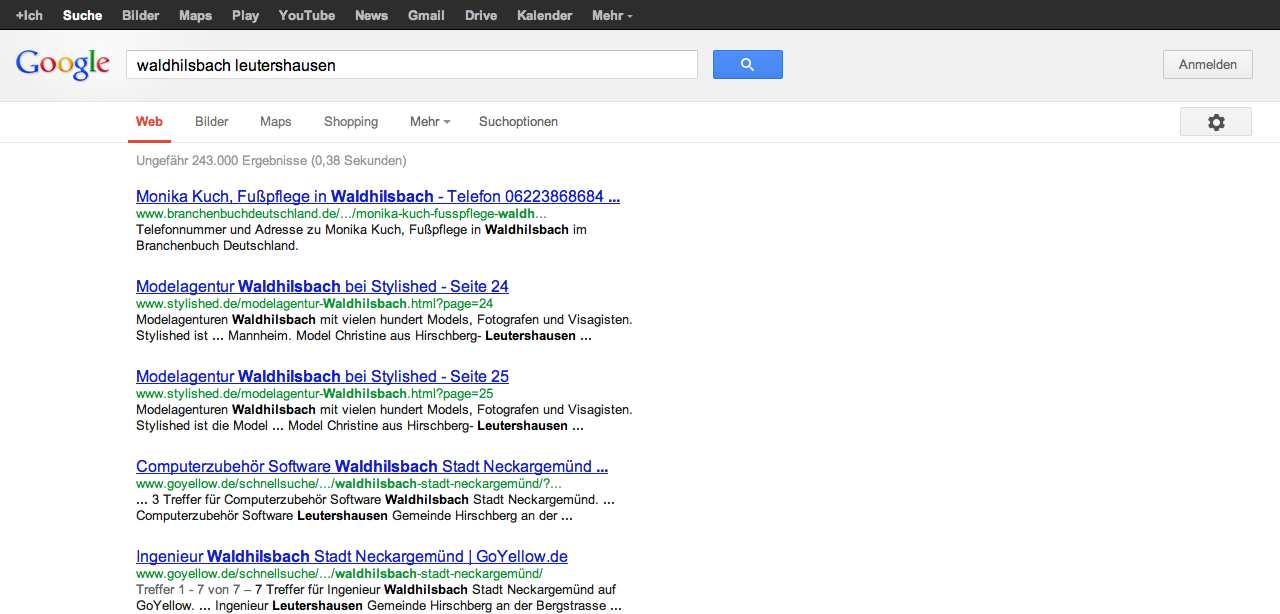Switch to the Maps results tab
Image resolution: width=1280 pixels, height=614 pixels.
click(x=275, y=122)
